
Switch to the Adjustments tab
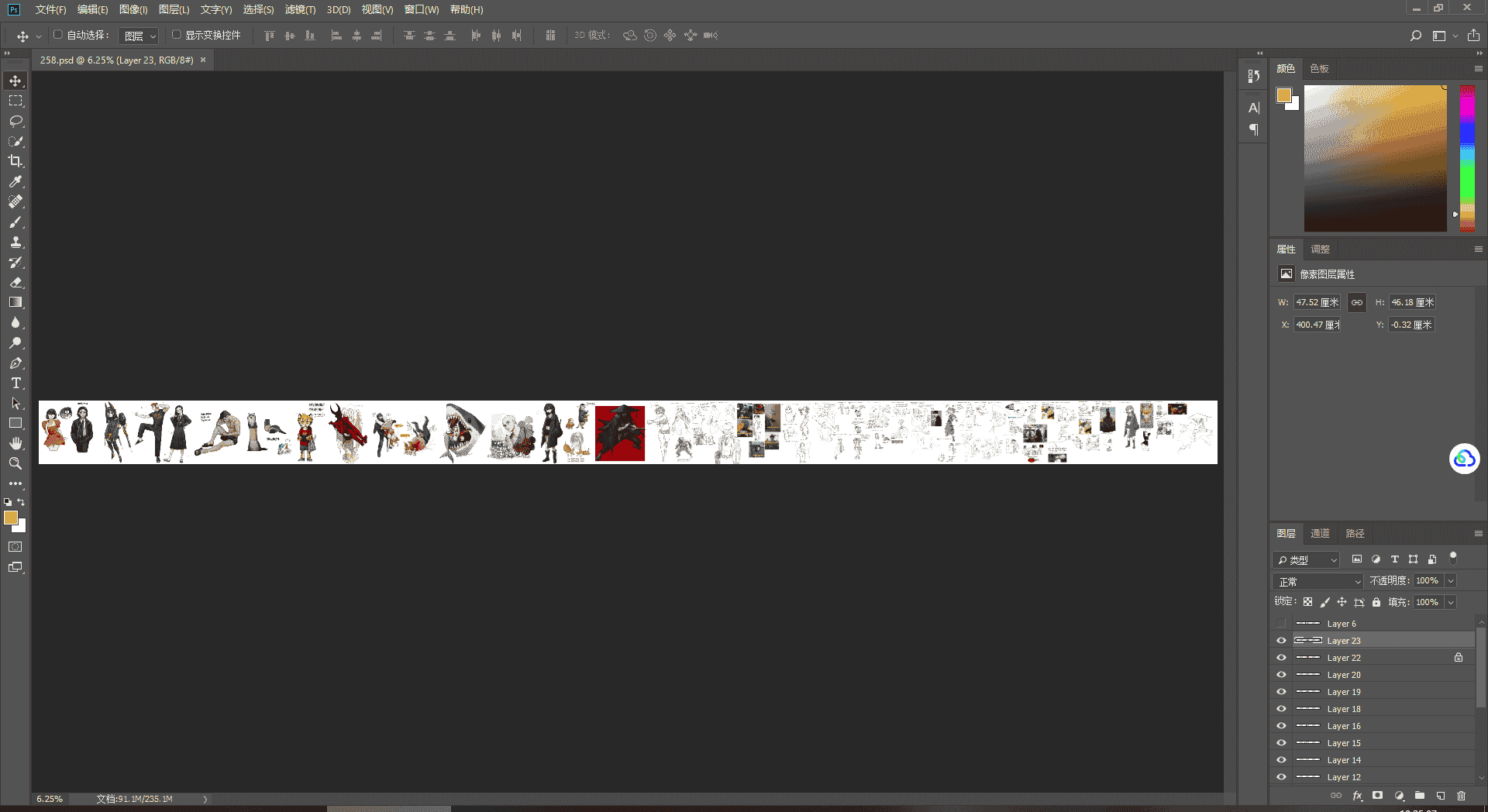[1320, 249]
